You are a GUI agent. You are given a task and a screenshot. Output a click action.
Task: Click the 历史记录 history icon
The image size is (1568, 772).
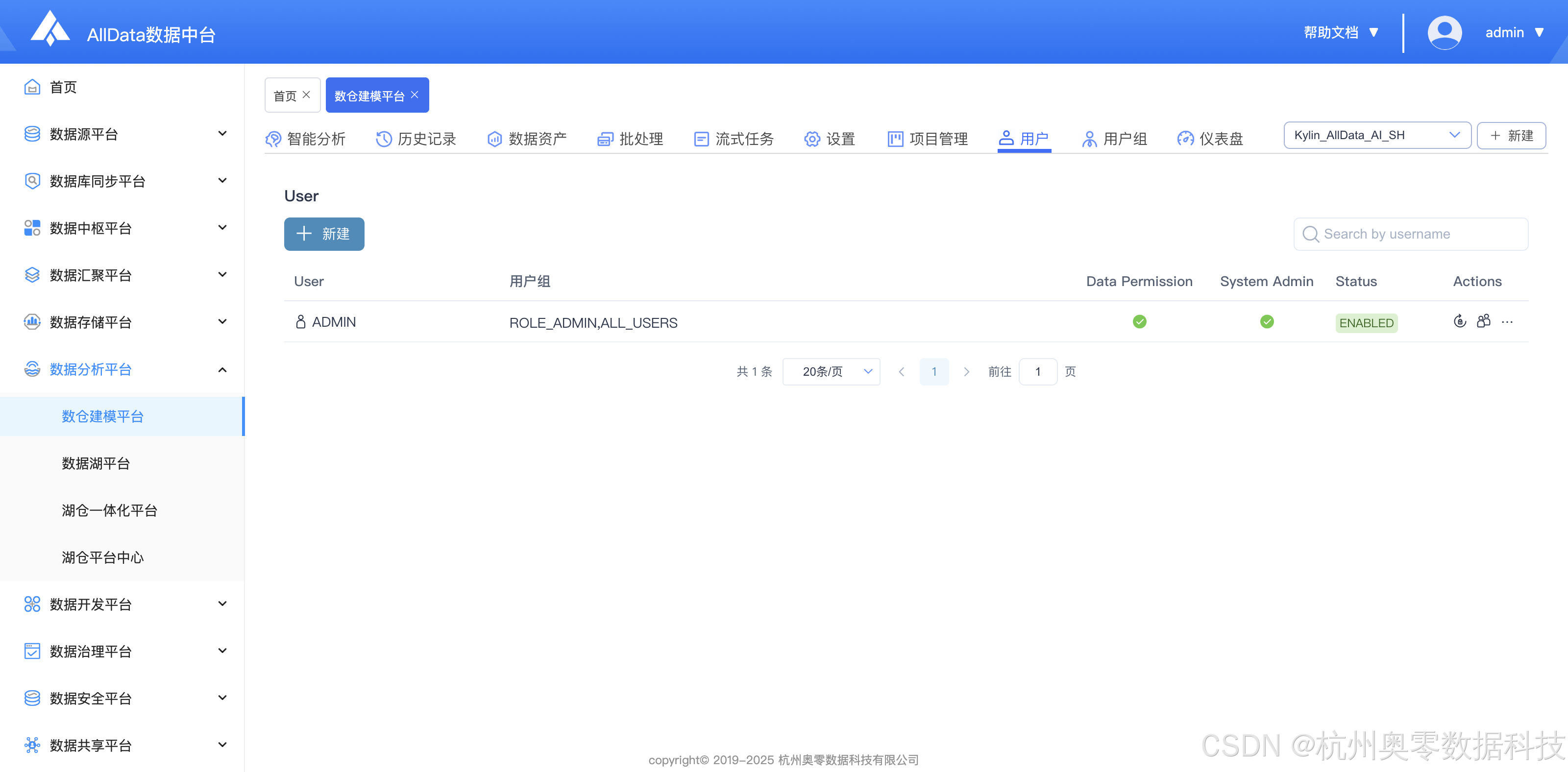tap(383, 139)
